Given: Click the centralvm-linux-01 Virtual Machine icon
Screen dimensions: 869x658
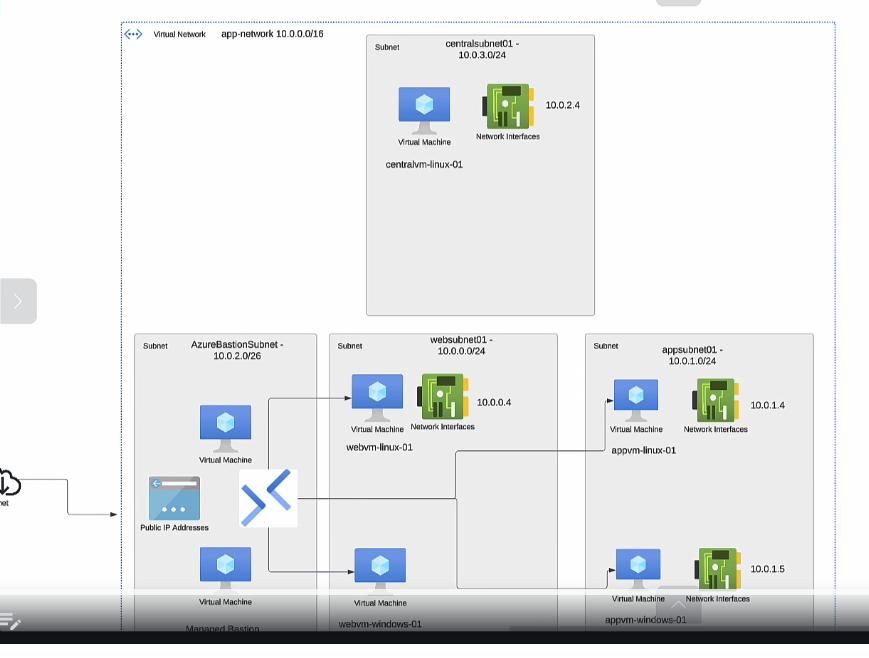Looking at the screenshot, I should (x=424, y=108).
